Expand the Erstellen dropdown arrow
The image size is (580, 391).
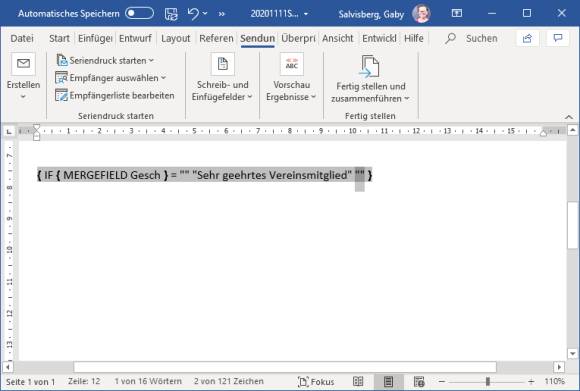coord(23,97)
